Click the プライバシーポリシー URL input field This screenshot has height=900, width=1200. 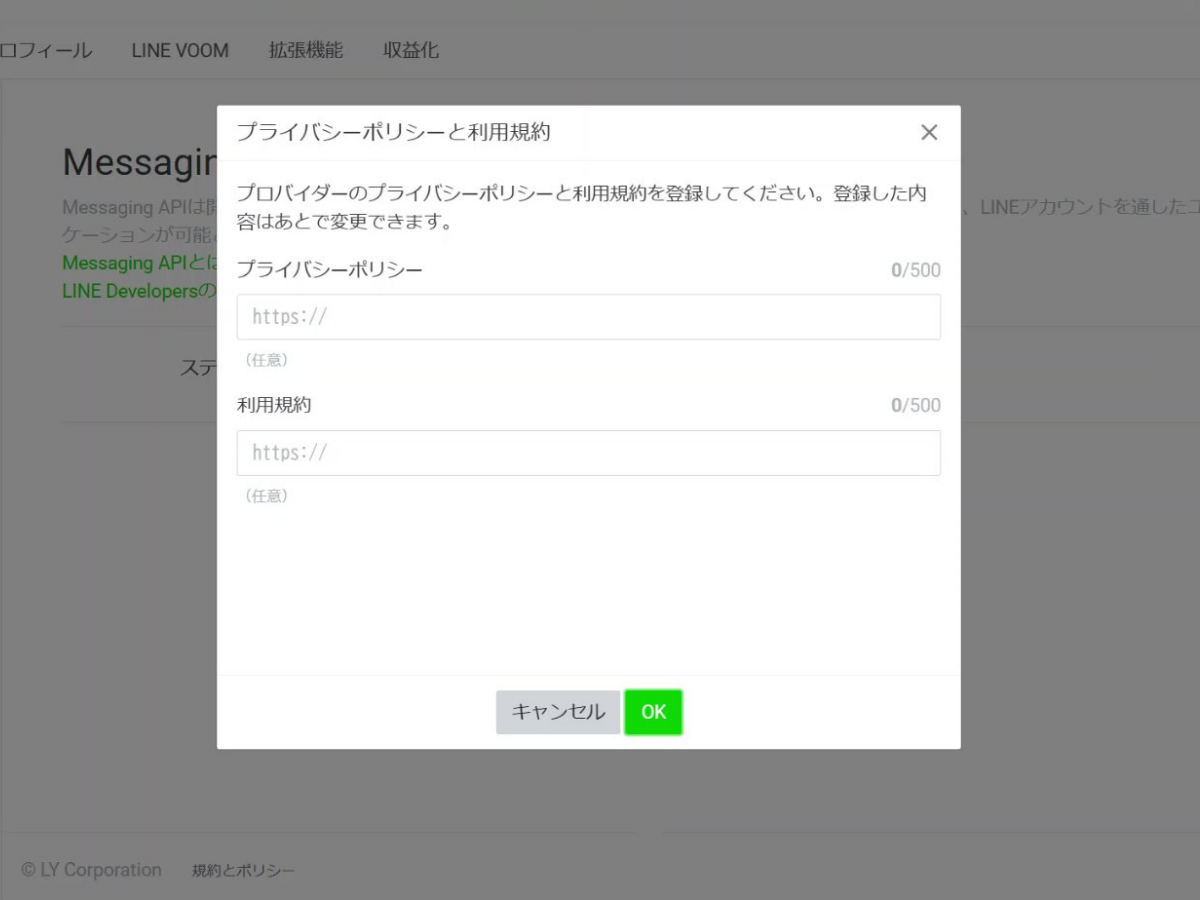(588, 317)
